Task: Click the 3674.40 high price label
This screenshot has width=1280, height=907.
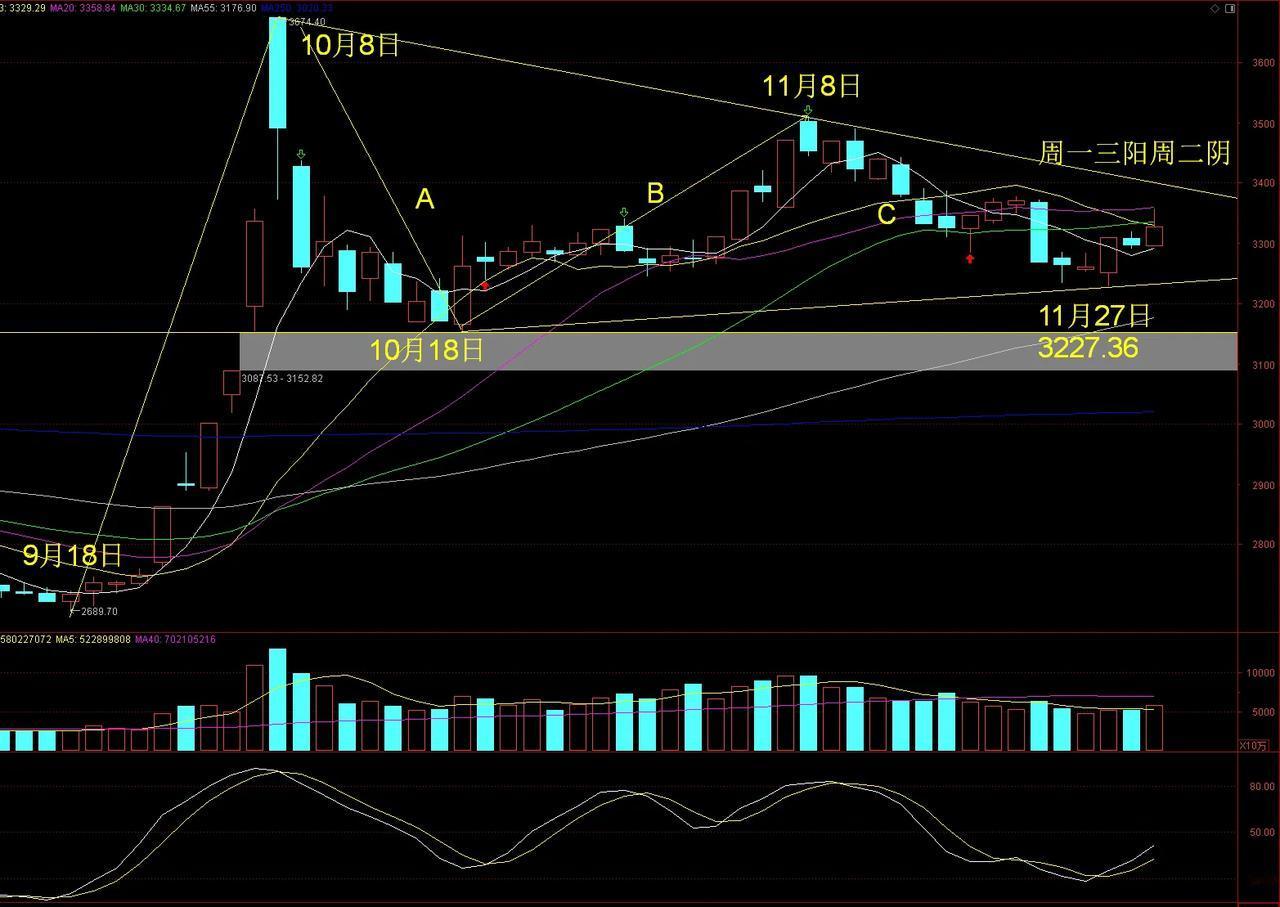Action: point(305,22)
